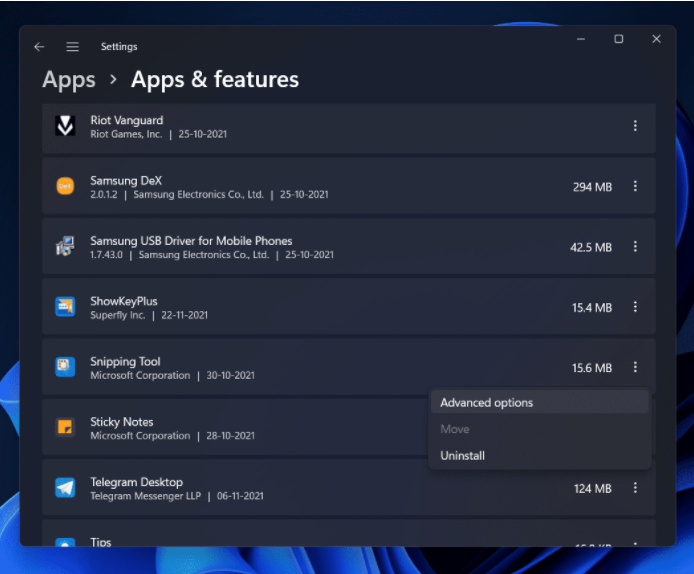Click the Telegram Desktop app icon
Screen dimensions: 694x574
(65, 488)
